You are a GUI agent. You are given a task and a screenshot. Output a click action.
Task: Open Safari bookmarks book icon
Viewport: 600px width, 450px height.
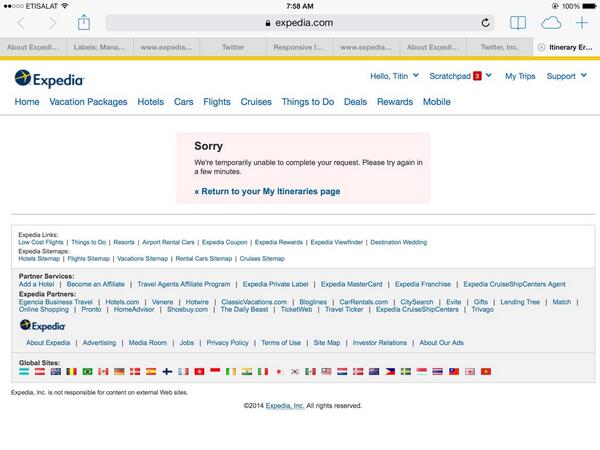(x=518, y=23)
